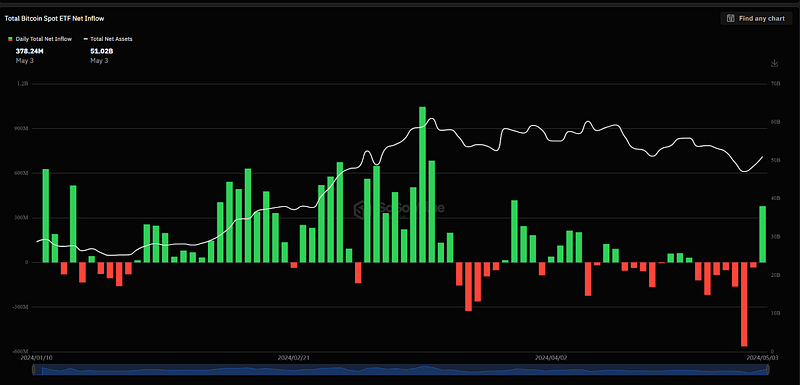Select the rightmost green bar for May 3
800x385 pixels.
pos(763,234)
